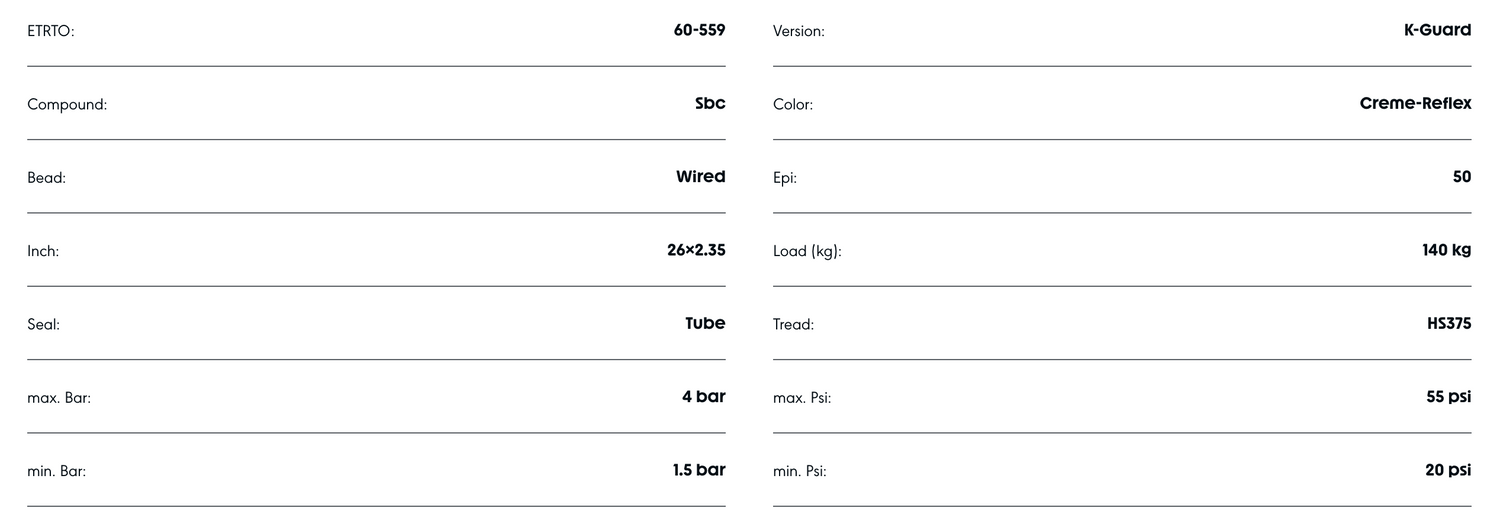Select the Inch label
The width and height of the screenshot is (1500, 524).
coord(43,251)
